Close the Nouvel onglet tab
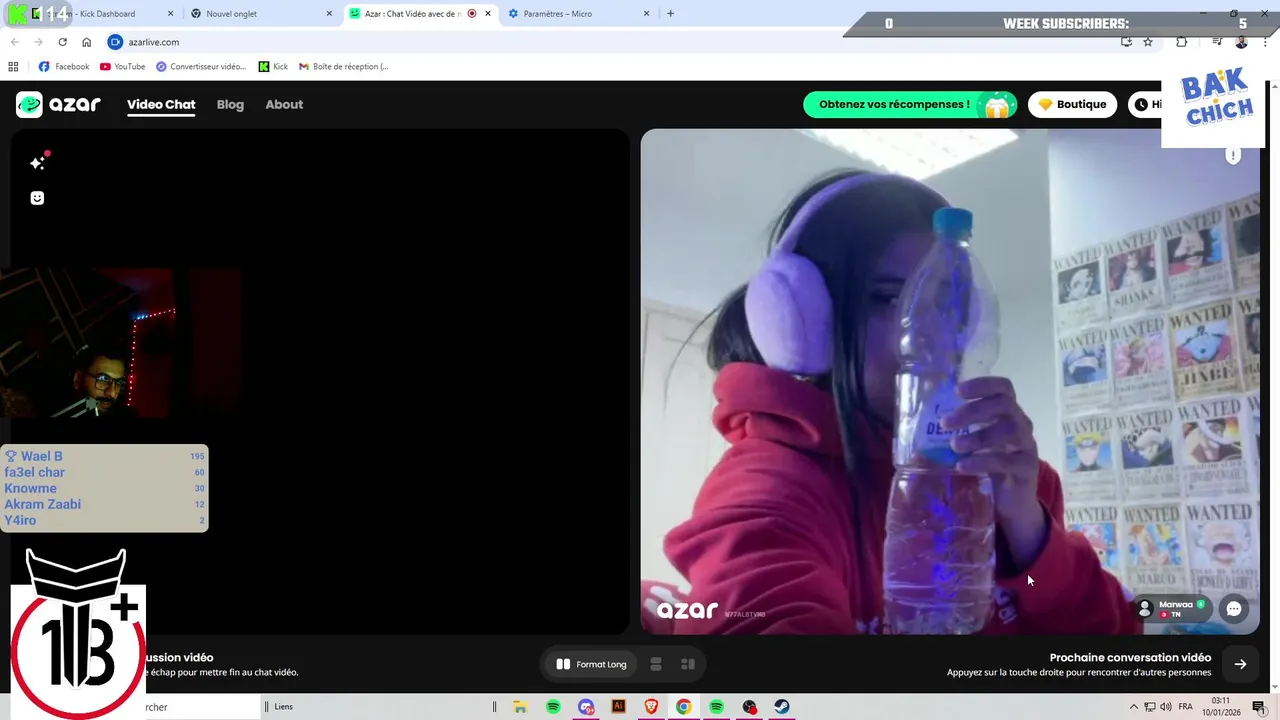 point(329,14)
